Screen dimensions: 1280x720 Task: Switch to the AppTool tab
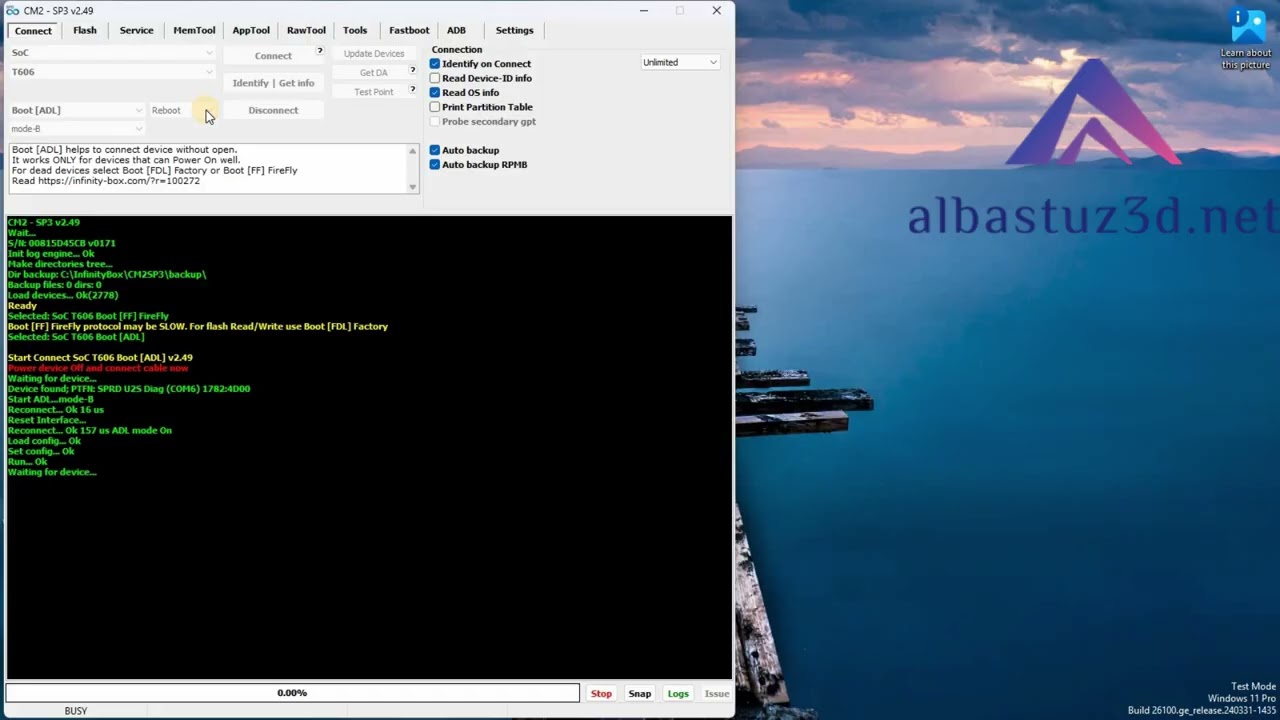pos(251,30)
